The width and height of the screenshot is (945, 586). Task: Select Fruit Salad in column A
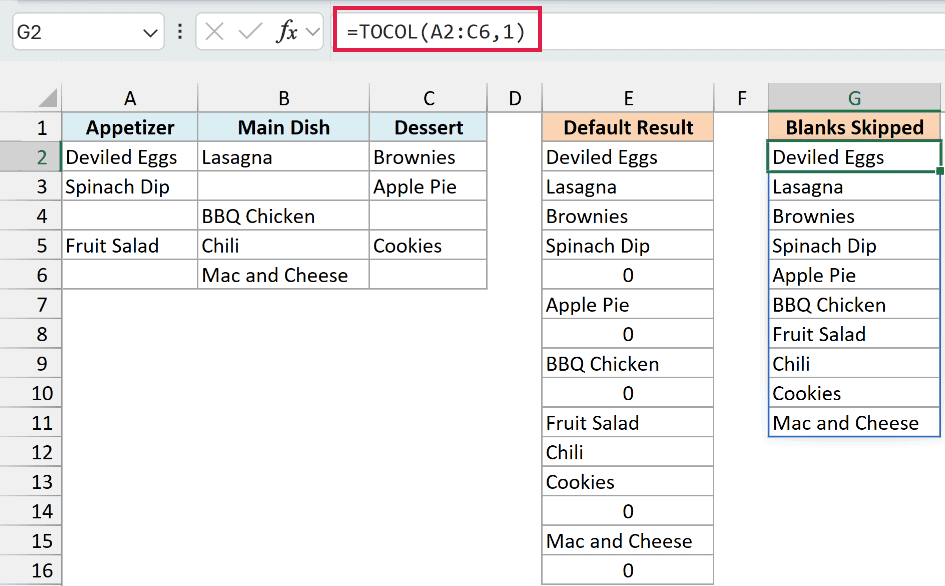pos(130,245)
